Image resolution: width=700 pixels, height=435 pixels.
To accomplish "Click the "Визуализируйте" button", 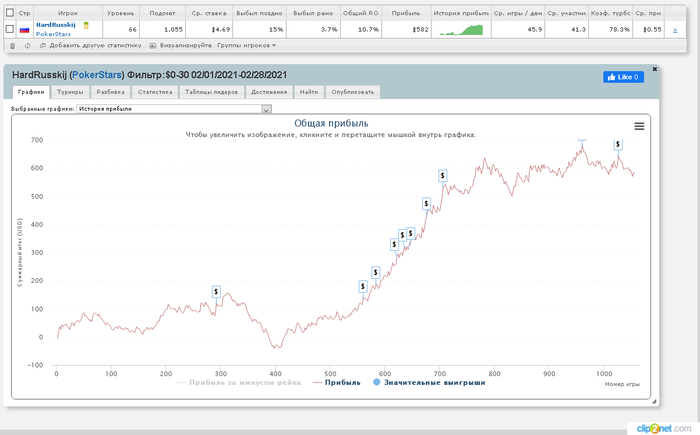I will pos(186,46).
